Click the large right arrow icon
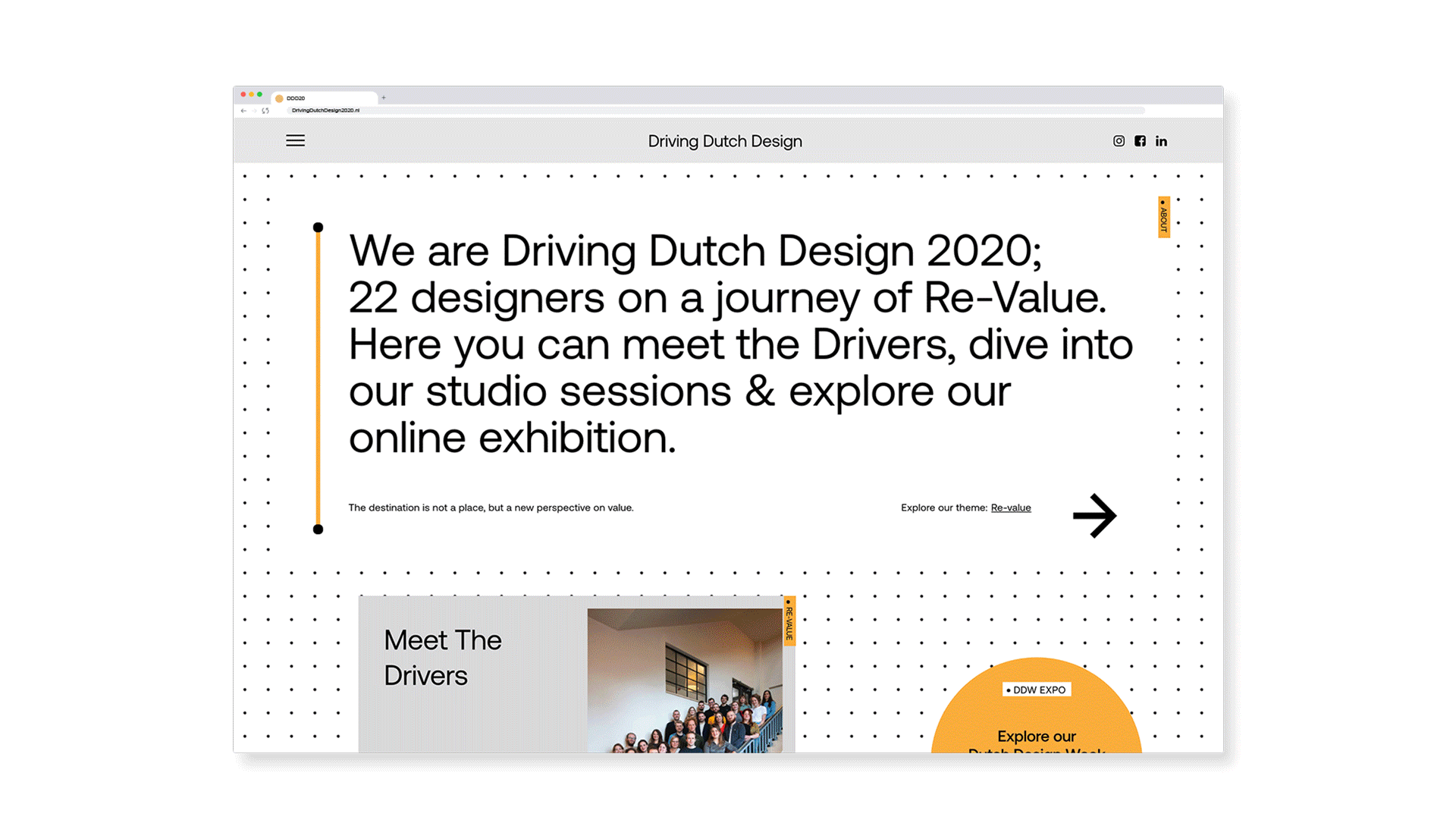This screenshot has width=1456, height=839. point(1094,516)
